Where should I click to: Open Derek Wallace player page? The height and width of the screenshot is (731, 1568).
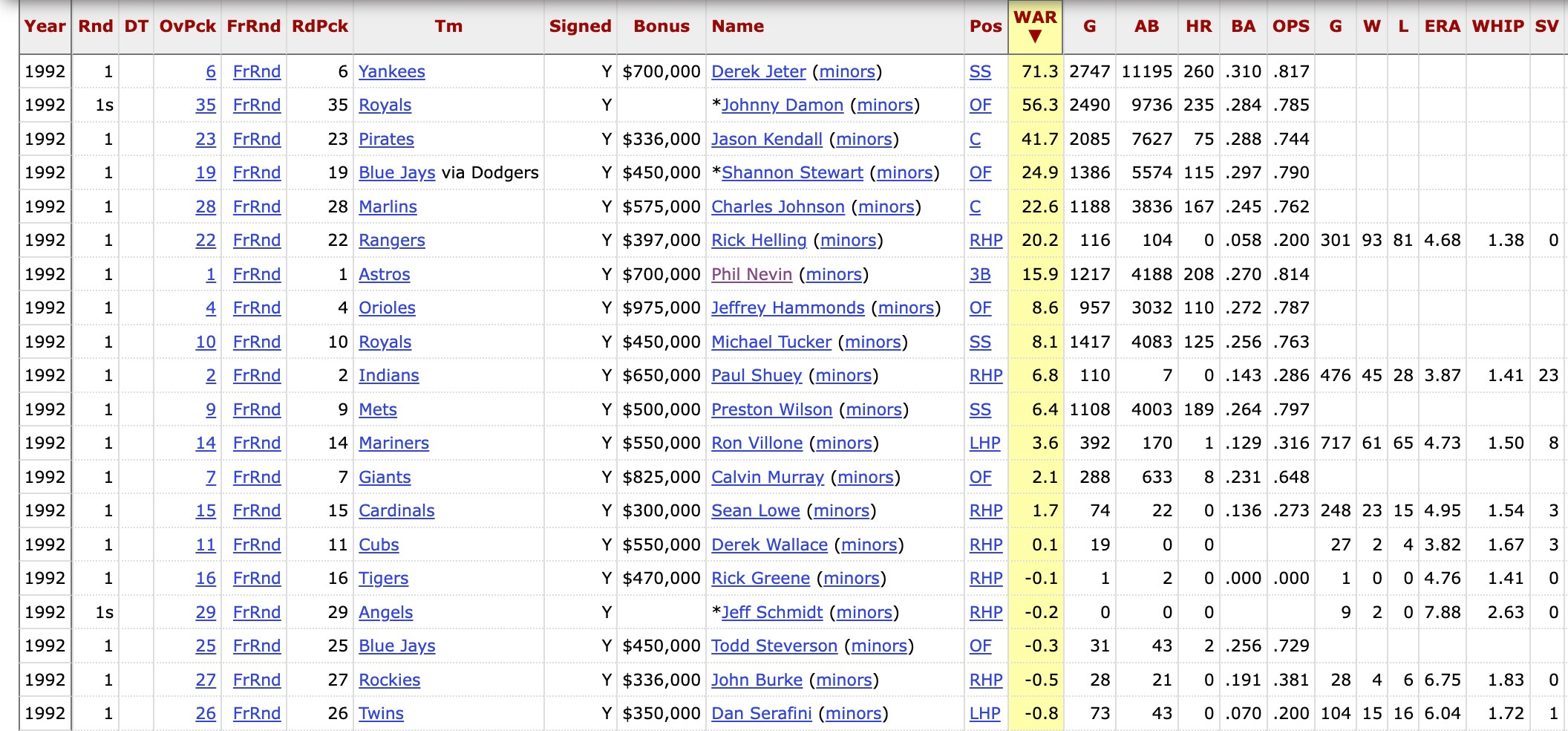click(x=769, y=545)
